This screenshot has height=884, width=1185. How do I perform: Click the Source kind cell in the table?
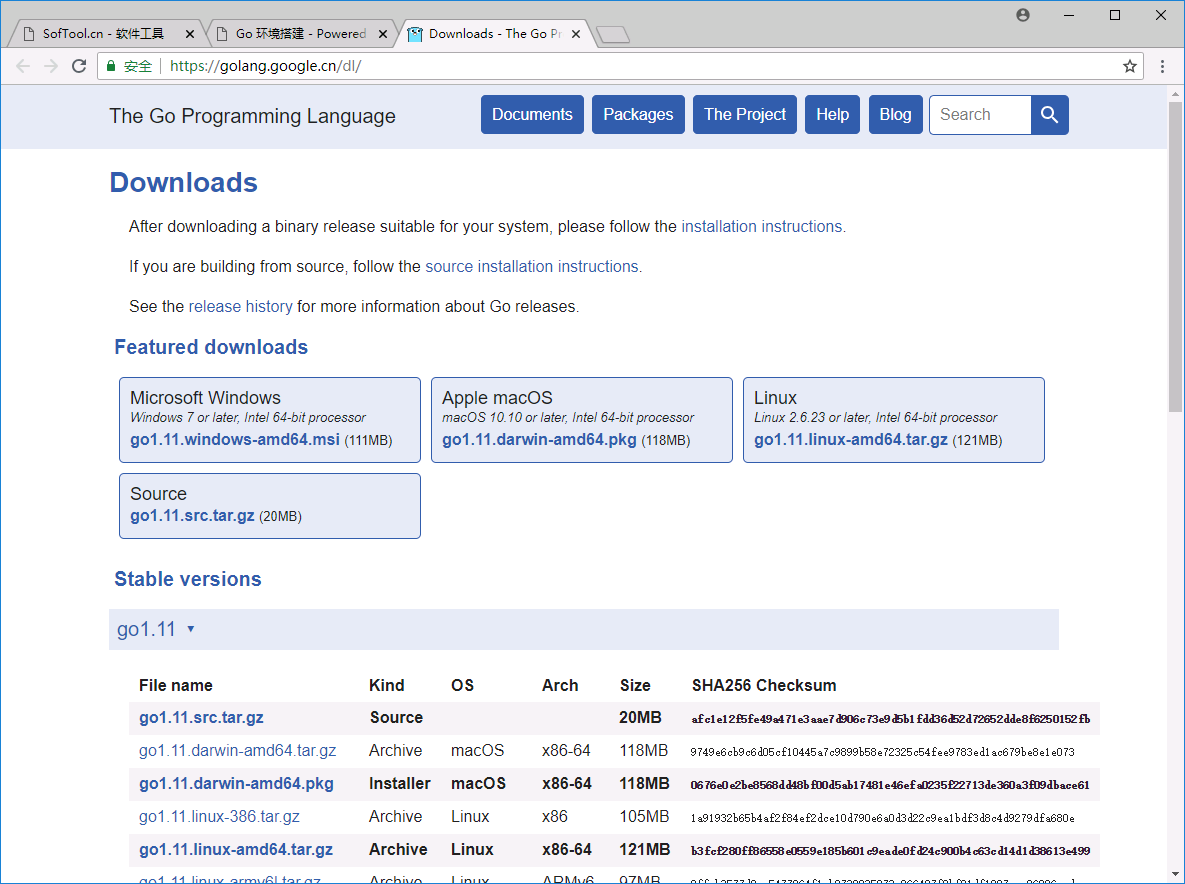396,718
